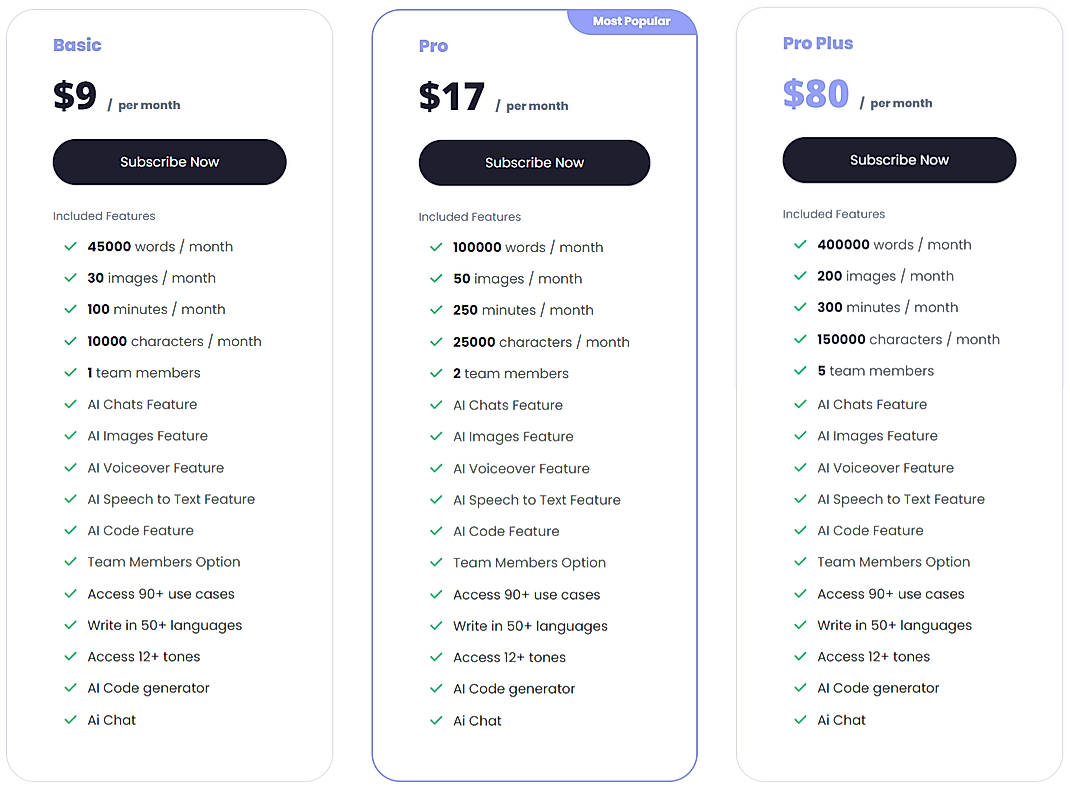The width and height of the screenshot is (1070, 787).
Task: Click the Most Popular badge
Action: [x=631, y=20]
